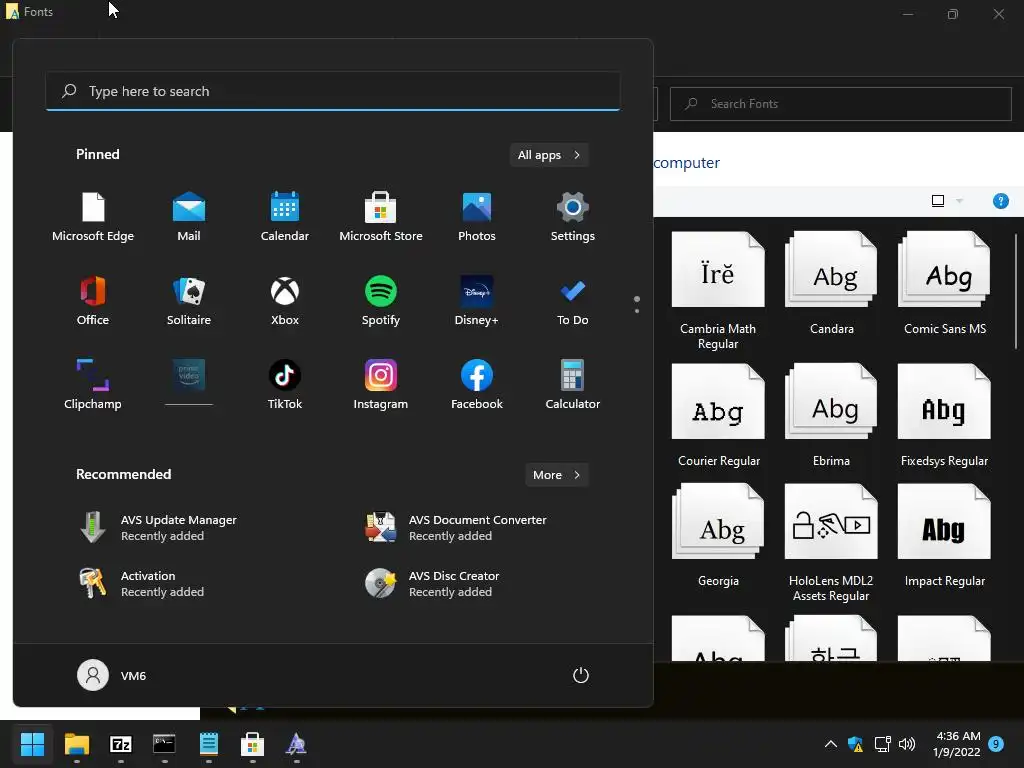The image size is (1024, 768).
Task: Select Fixedsys Regular font
Action: point(944,415)
